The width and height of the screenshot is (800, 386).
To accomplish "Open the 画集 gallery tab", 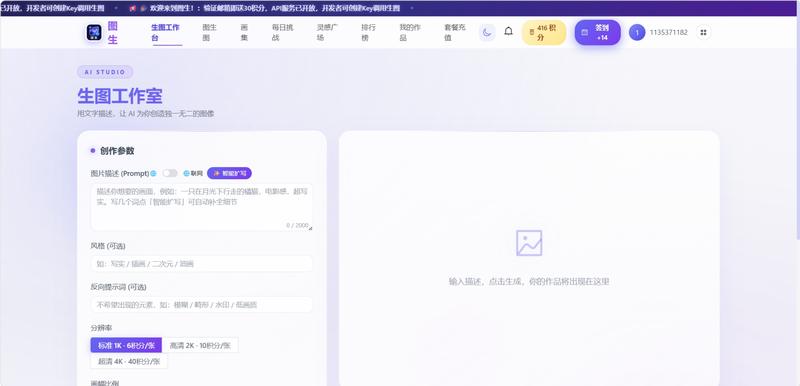I will click(244, 32).
